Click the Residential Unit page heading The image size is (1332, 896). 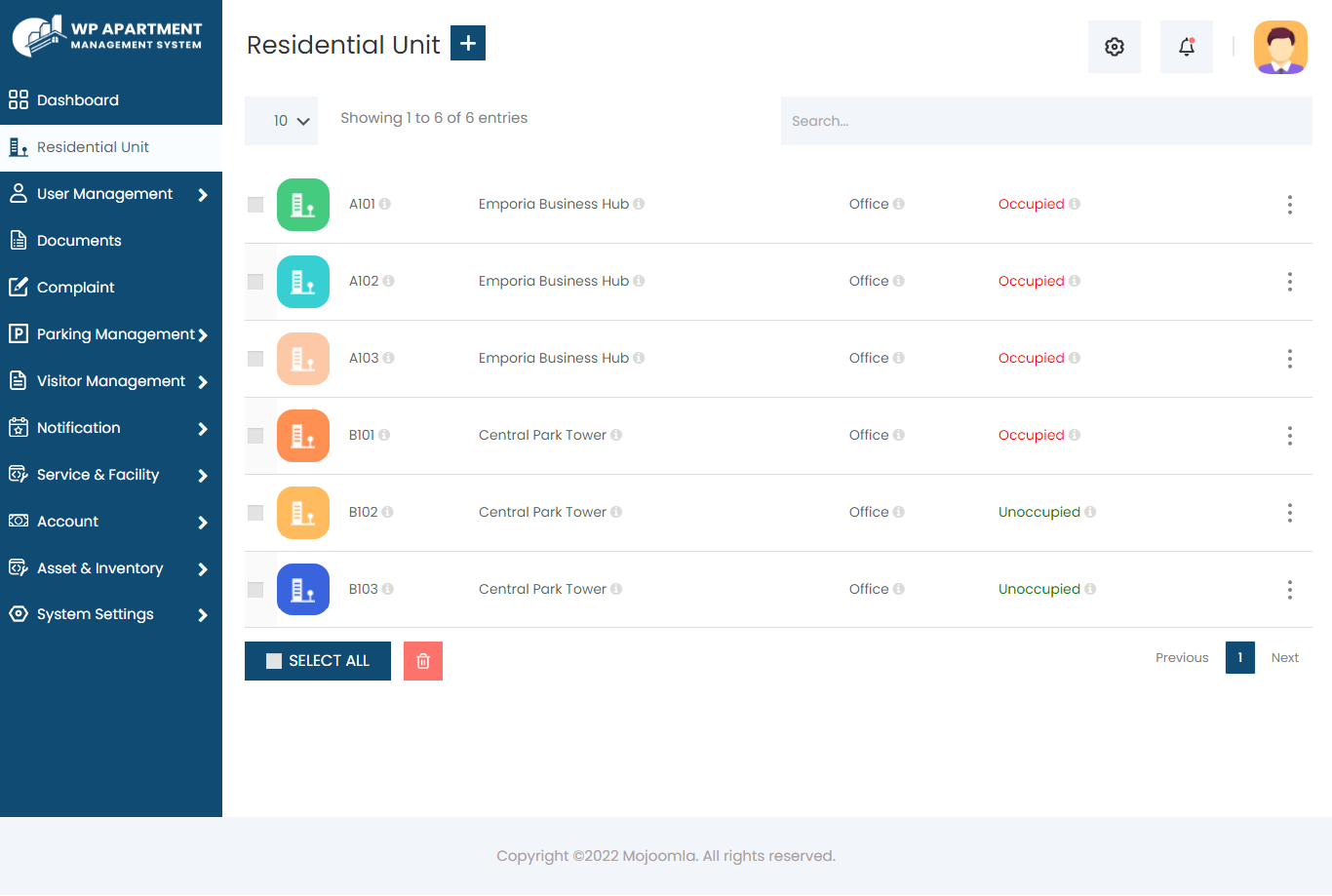coord(343,45)
